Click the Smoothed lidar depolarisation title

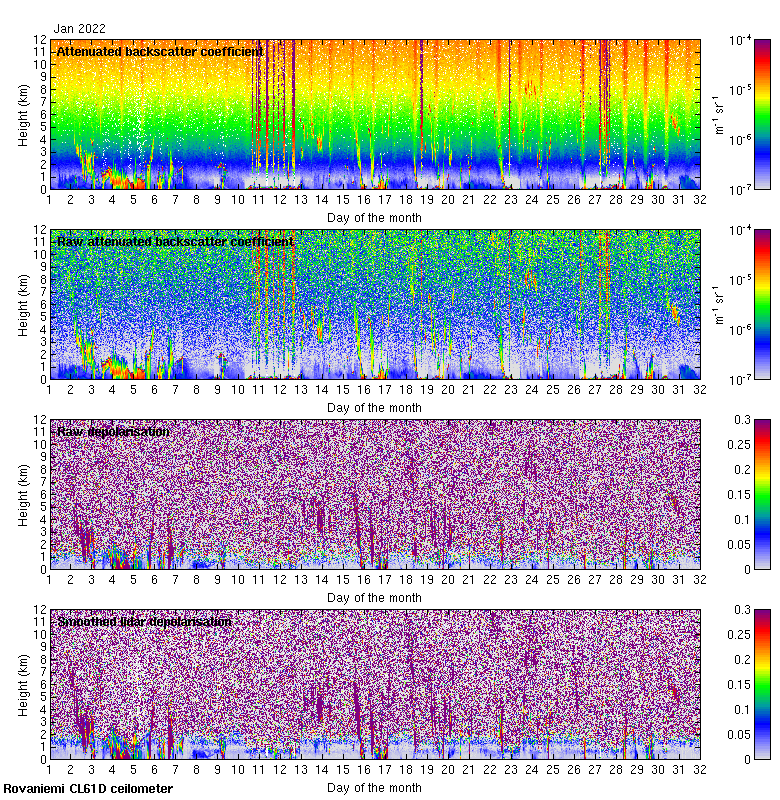click(145, 621)
